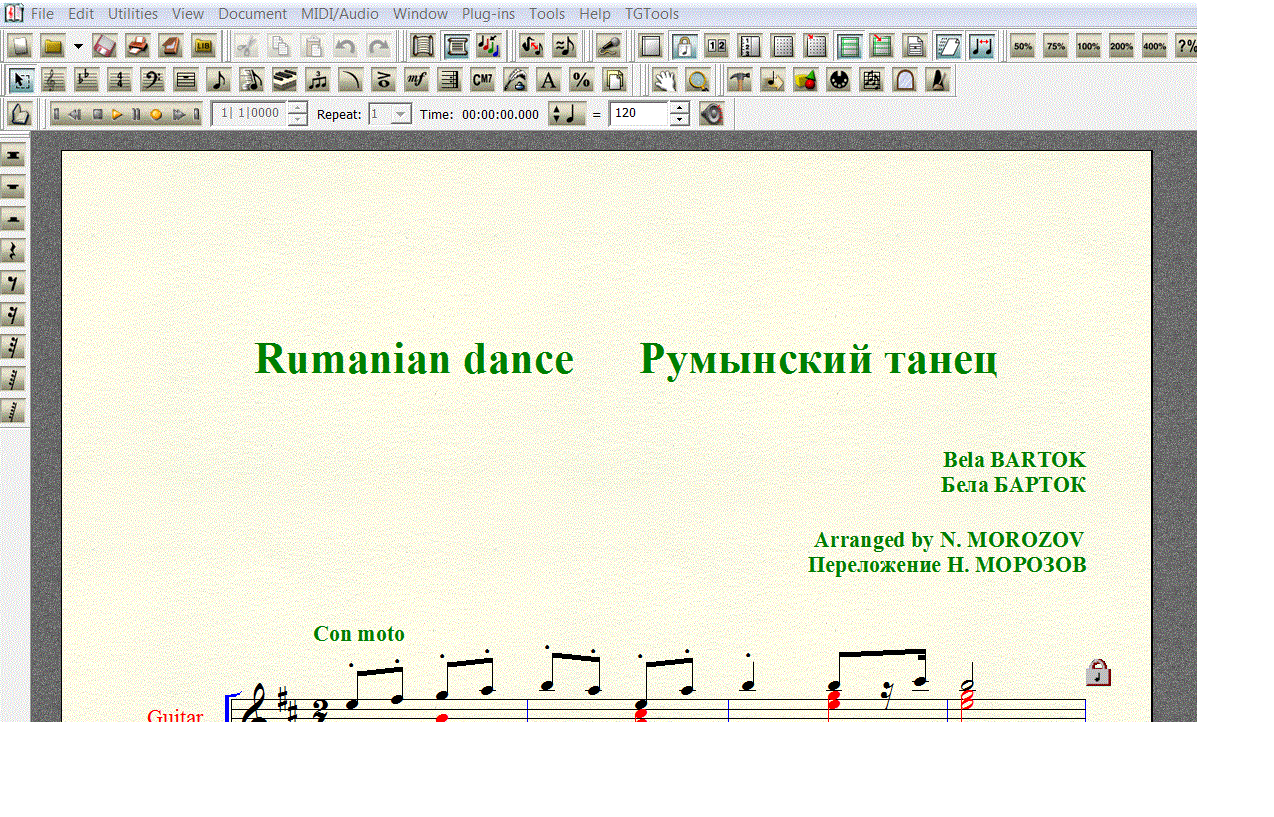Select the Page Layout tool
The height and width of the screenshot is (817, 1274).
click(x=614, y=80)
